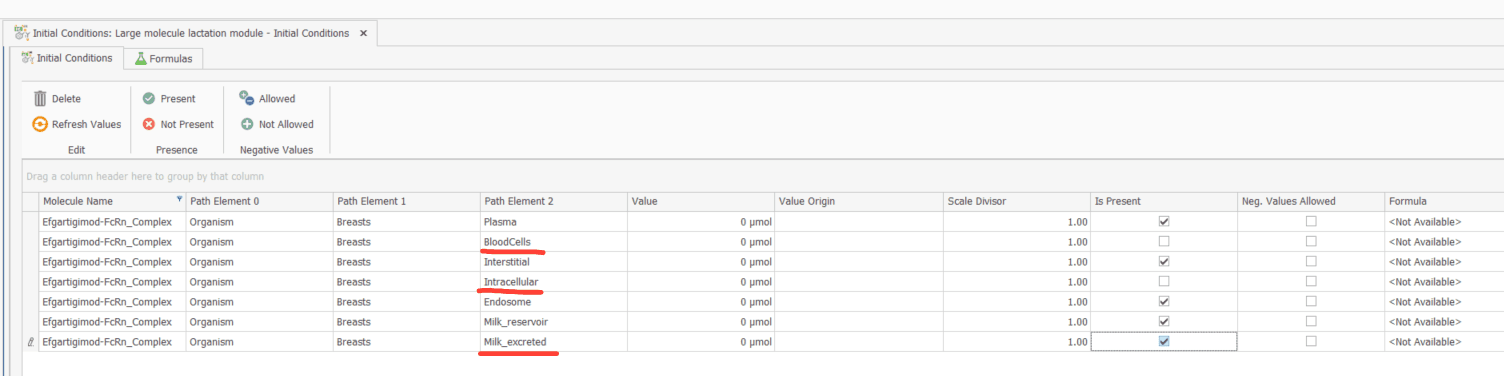Click the Allowed plus-minus icon
1504x376 pixels.
[247, 98]
